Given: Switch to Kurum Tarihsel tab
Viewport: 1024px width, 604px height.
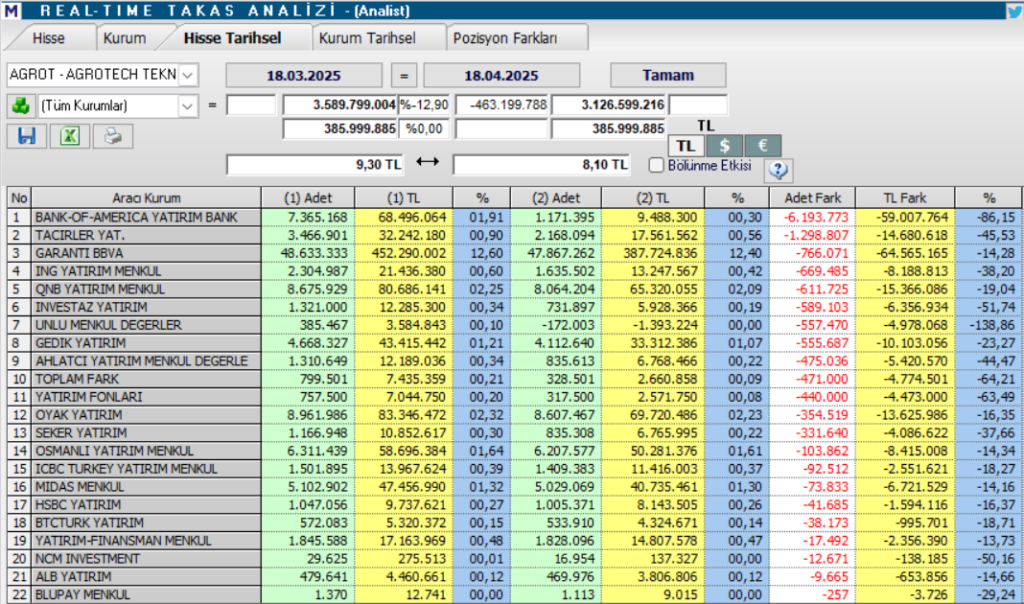Looking at the screenshot, I should pyautogui.click(x=367, y=38).
